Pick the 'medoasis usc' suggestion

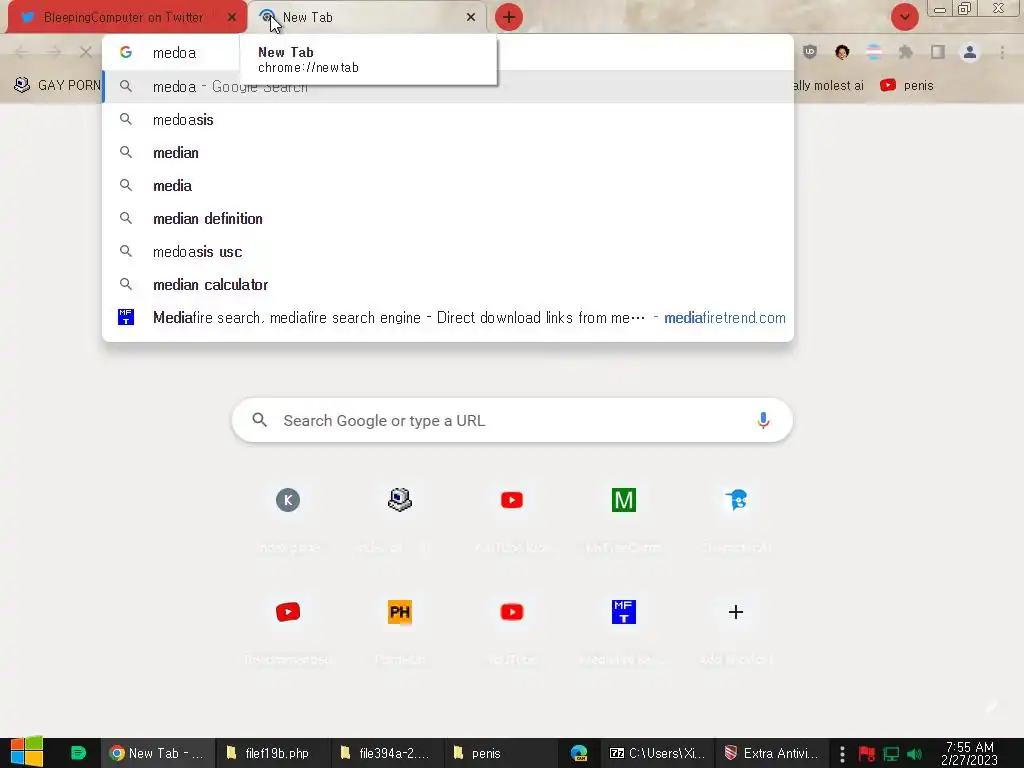(448, 251)
